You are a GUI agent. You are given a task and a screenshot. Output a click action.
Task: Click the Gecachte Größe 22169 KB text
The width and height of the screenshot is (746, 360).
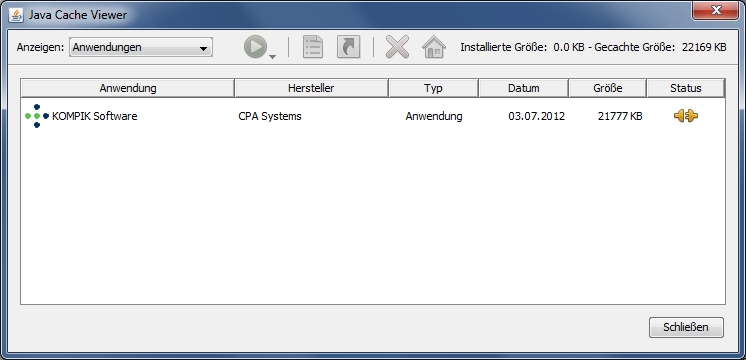point(660,47)
